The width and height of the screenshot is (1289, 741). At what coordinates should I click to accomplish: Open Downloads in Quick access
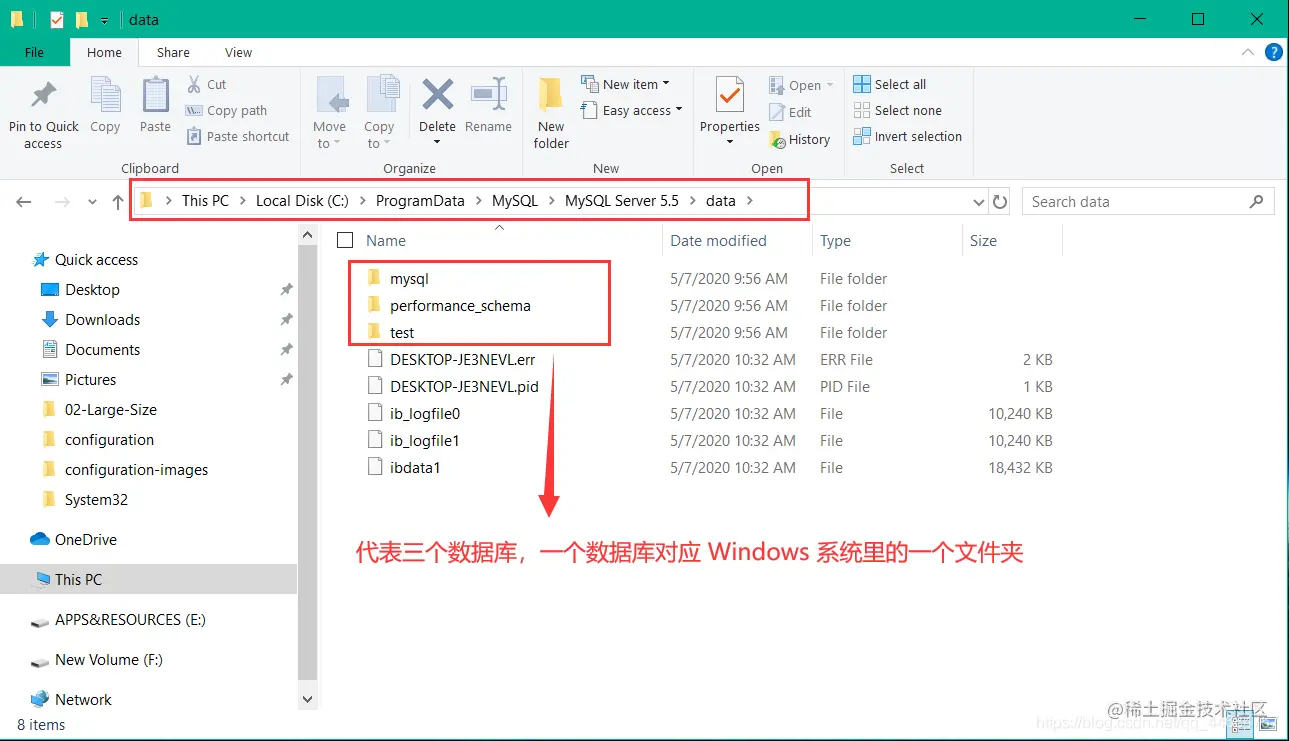(102, 320)
